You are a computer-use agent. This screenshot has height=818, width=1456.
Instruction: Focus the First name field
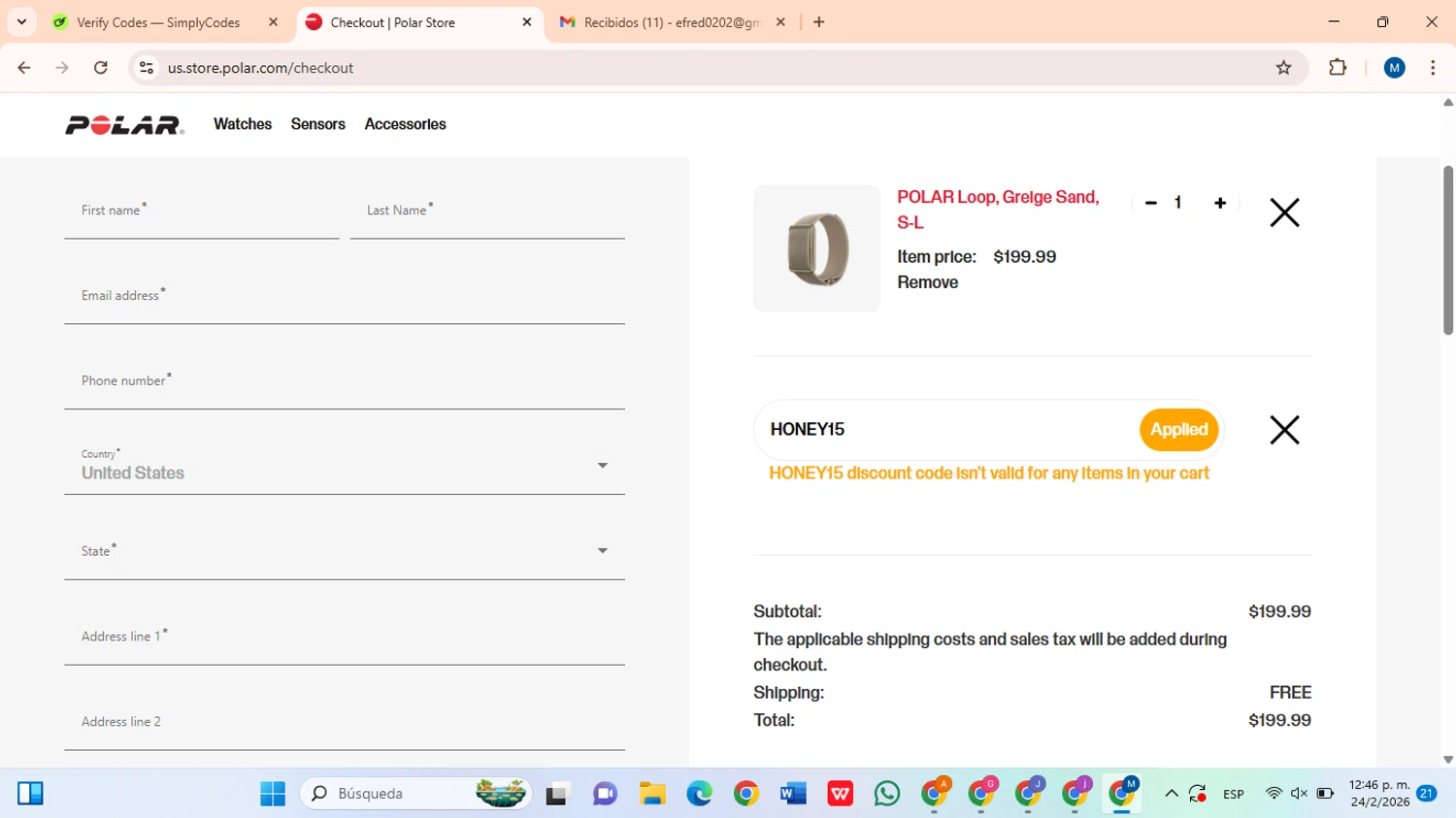202,212
